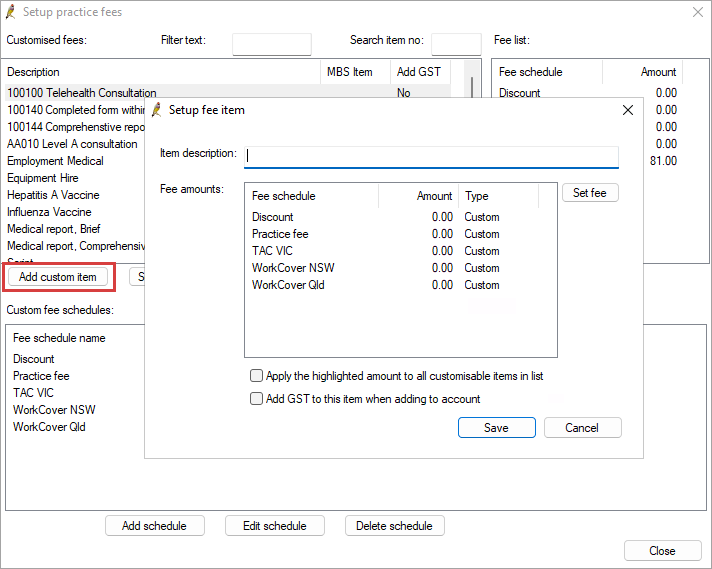This screenshot has height=569, width=712.
Task: Save the new fee item
Action: pos(496,427)
